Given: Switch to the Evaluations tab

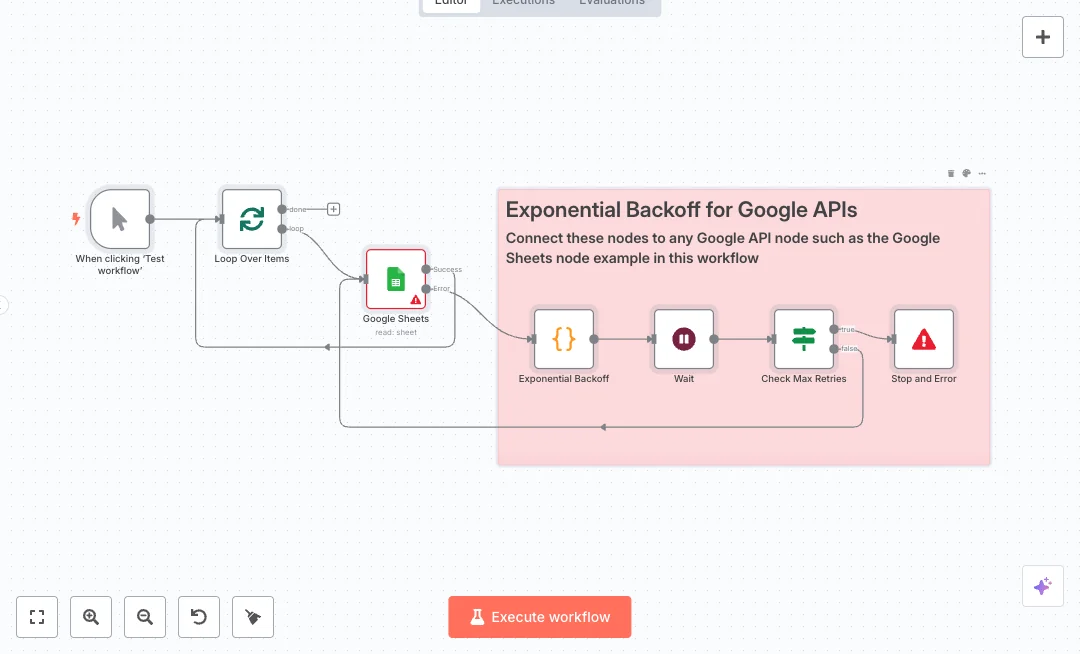Looking at the screenshot, I should pyautogui.click(x=612, y=3).
